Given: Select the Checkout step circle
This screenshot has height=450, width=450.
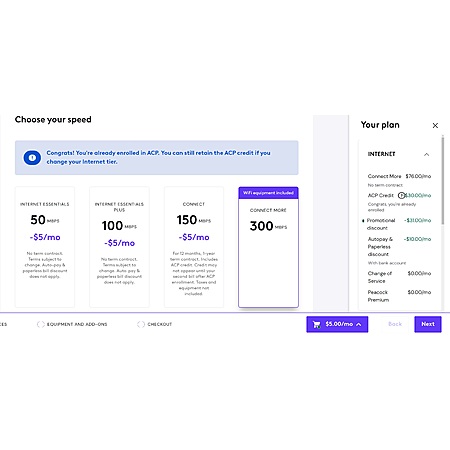Looking at the screenshot, I should point(141,324).
